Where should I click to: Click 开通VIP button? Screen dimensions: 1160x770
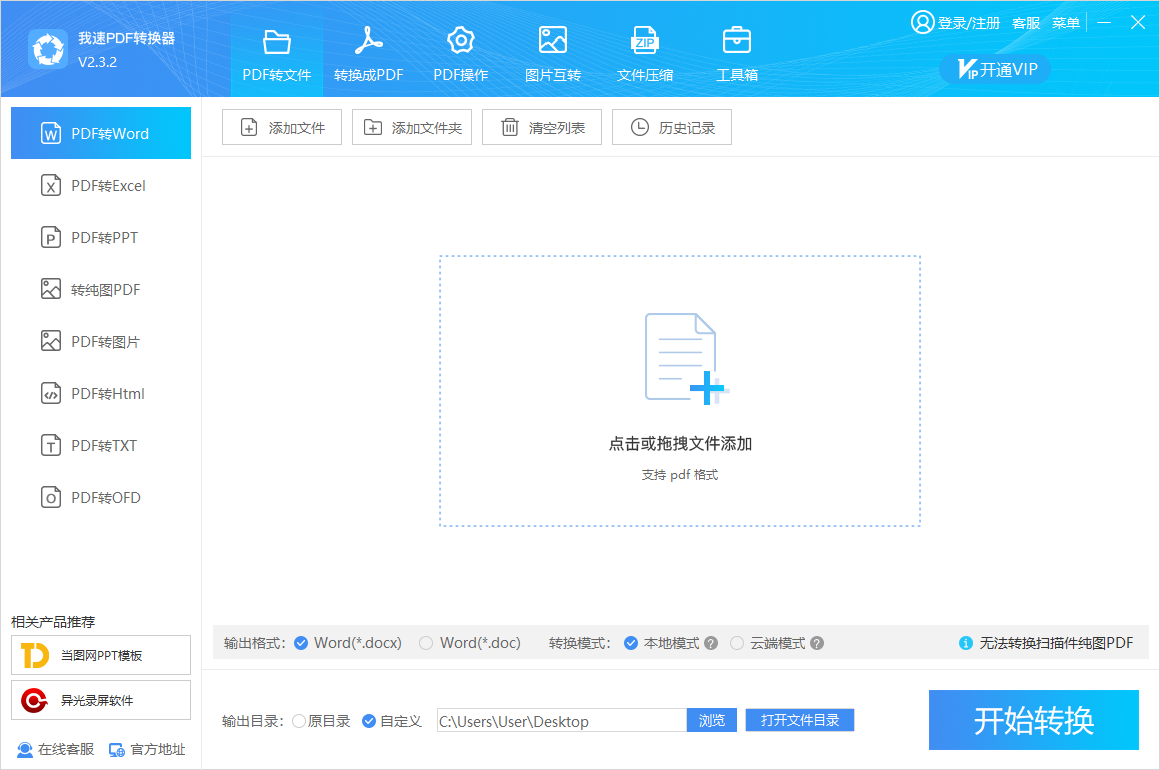click(995, 69)
